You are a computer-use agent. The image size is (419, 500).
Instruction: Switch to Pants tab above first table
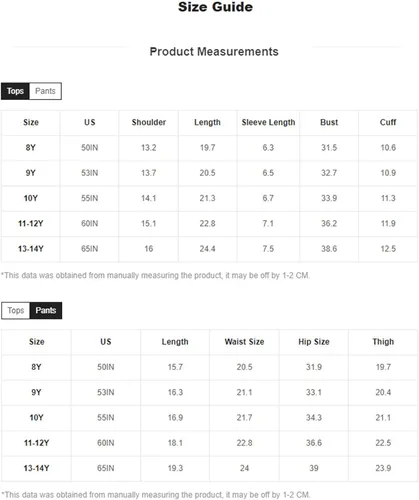pos(45,91)
